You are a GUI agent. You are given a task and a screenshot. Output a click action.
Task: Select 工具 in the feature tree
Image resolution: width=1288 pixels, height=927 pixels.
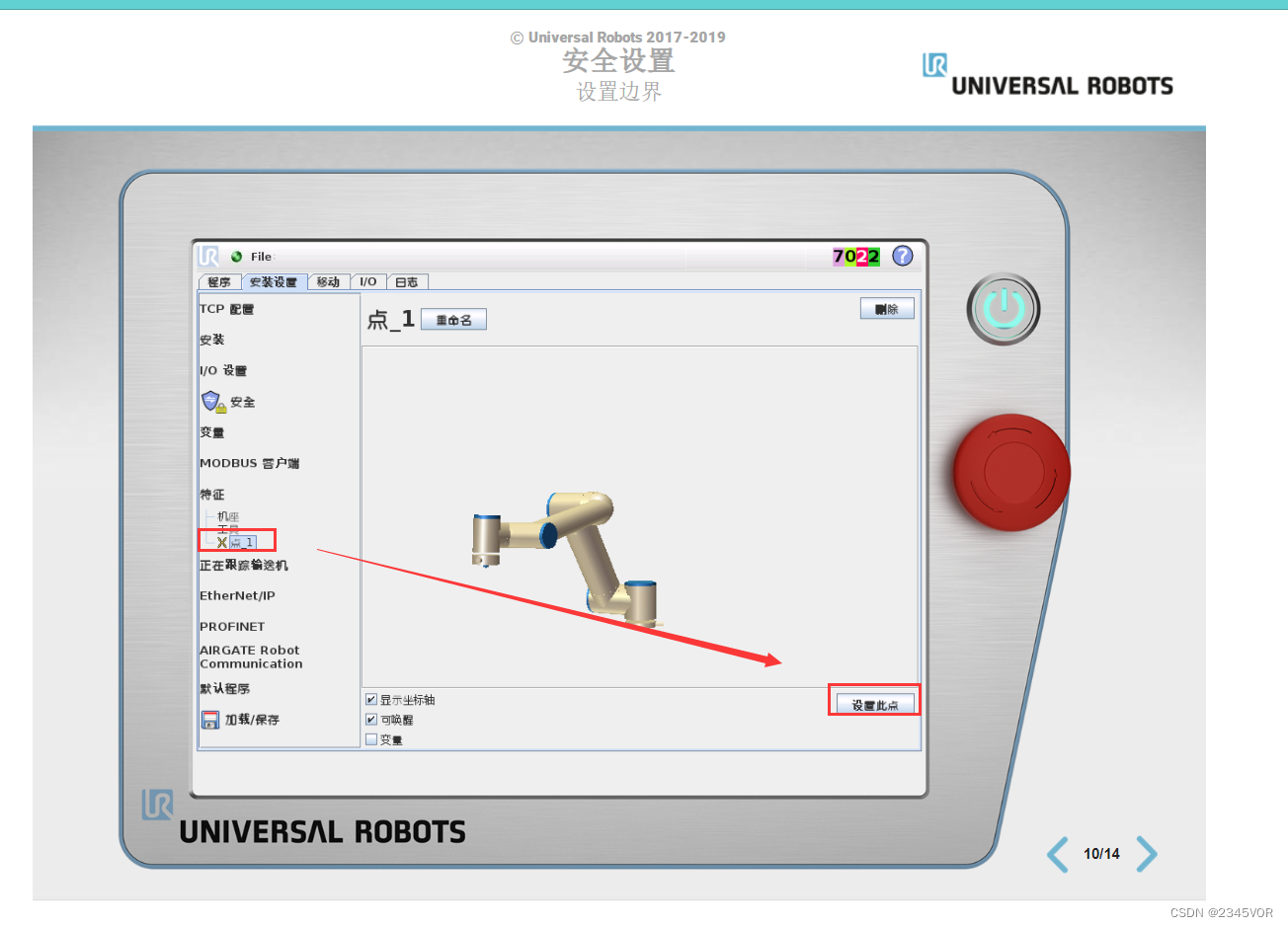[x=228, y=530]
